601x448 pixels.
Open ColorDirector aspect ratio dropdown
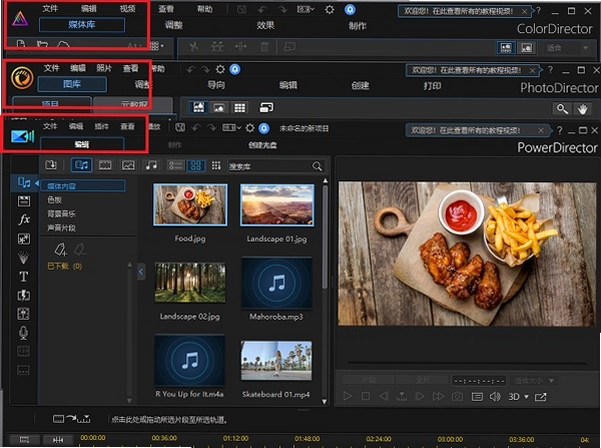click(x=306, y=10)
